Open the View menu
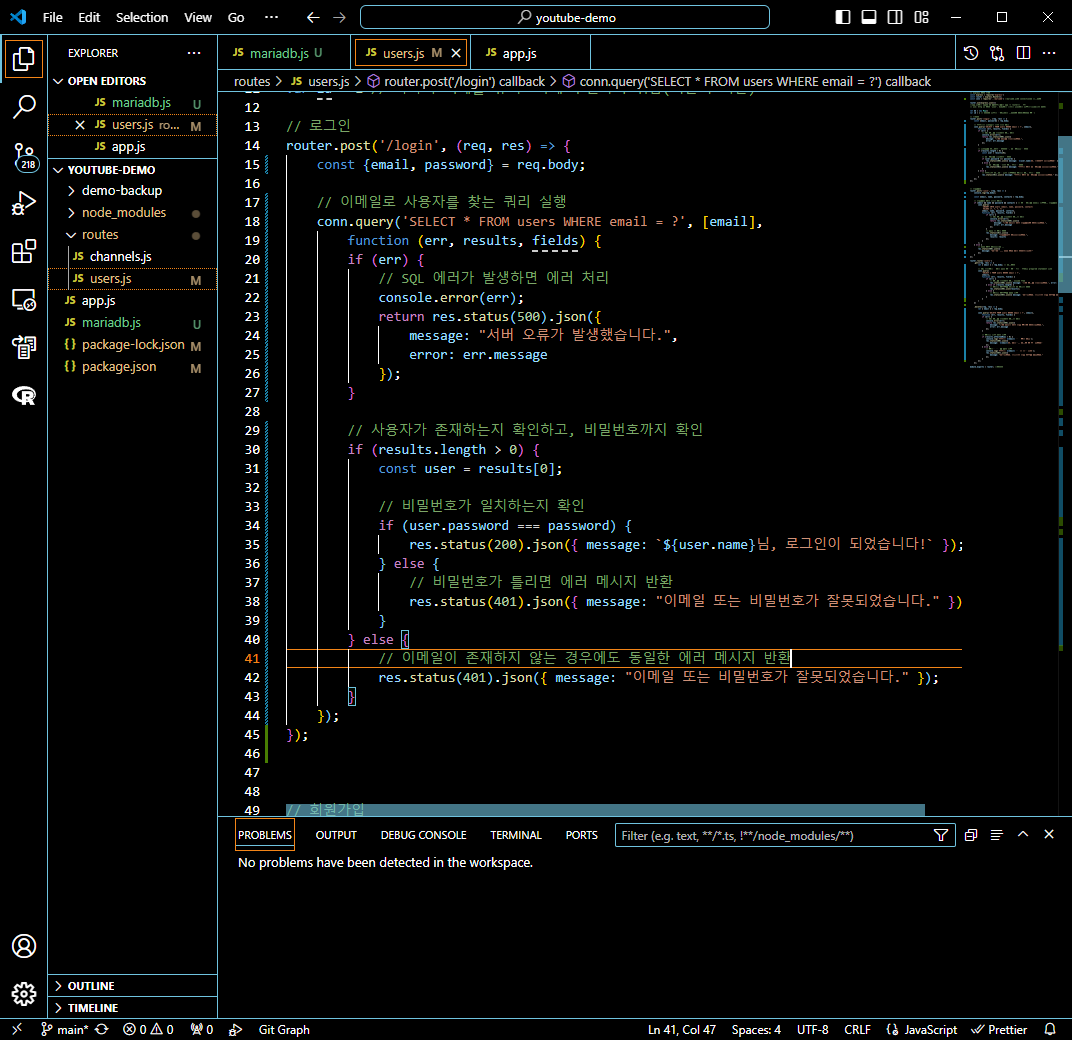This screenshot has width=1072, height=1040. [x=198, y=17]
